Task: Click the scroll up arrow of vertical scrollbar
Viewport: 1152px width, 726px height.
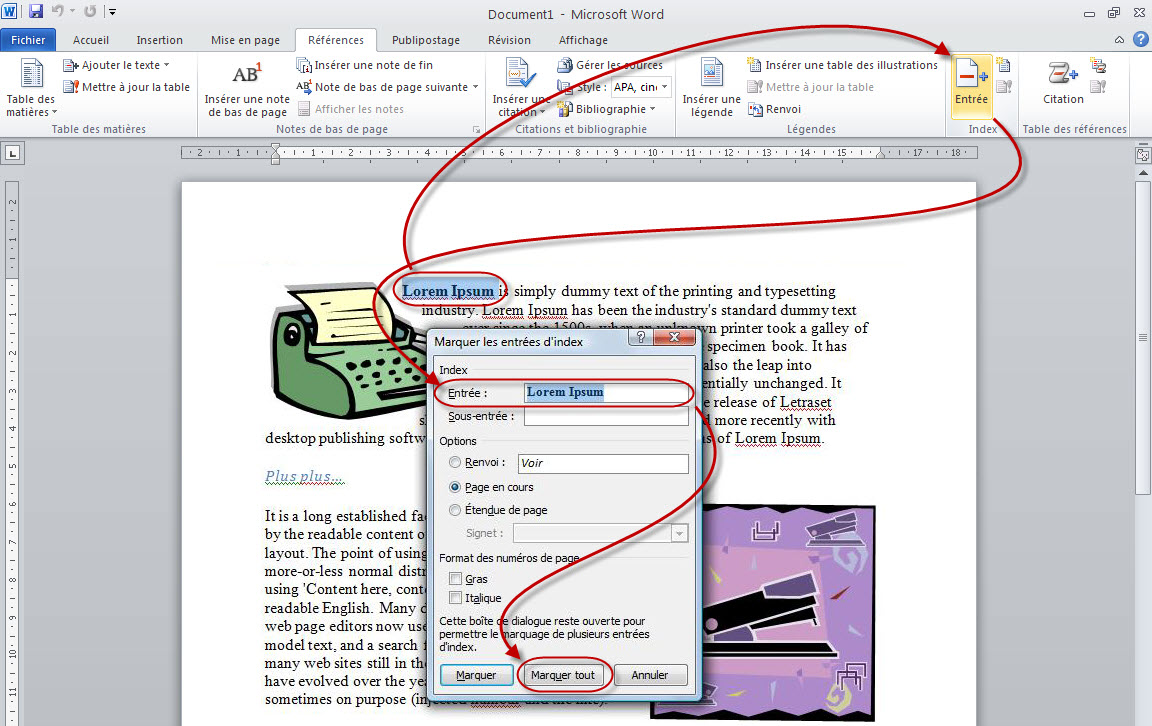Action: [x=1142, y=172]
